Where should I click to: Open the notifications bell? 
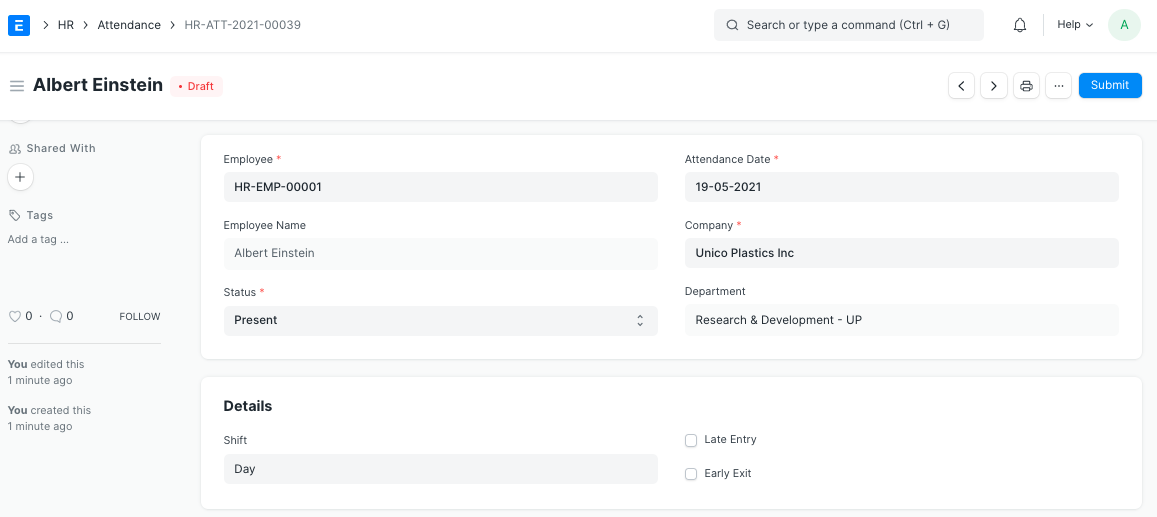1020,25
